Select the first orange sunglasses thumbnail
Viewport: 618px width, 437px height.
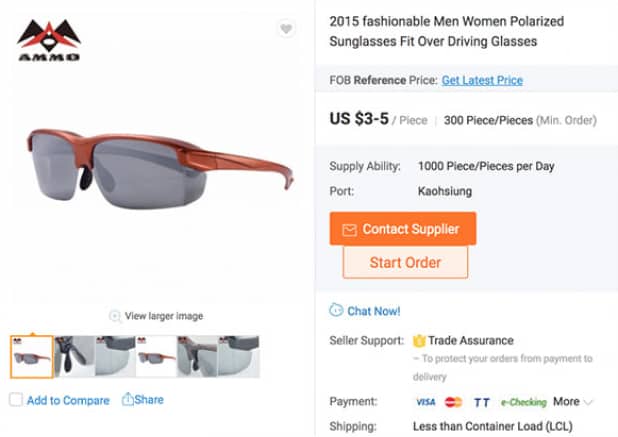(x=32, y=356)
